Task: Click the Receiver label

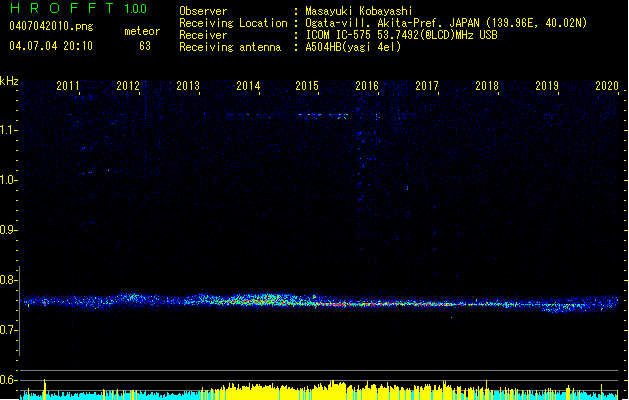Action: point(203,35)
